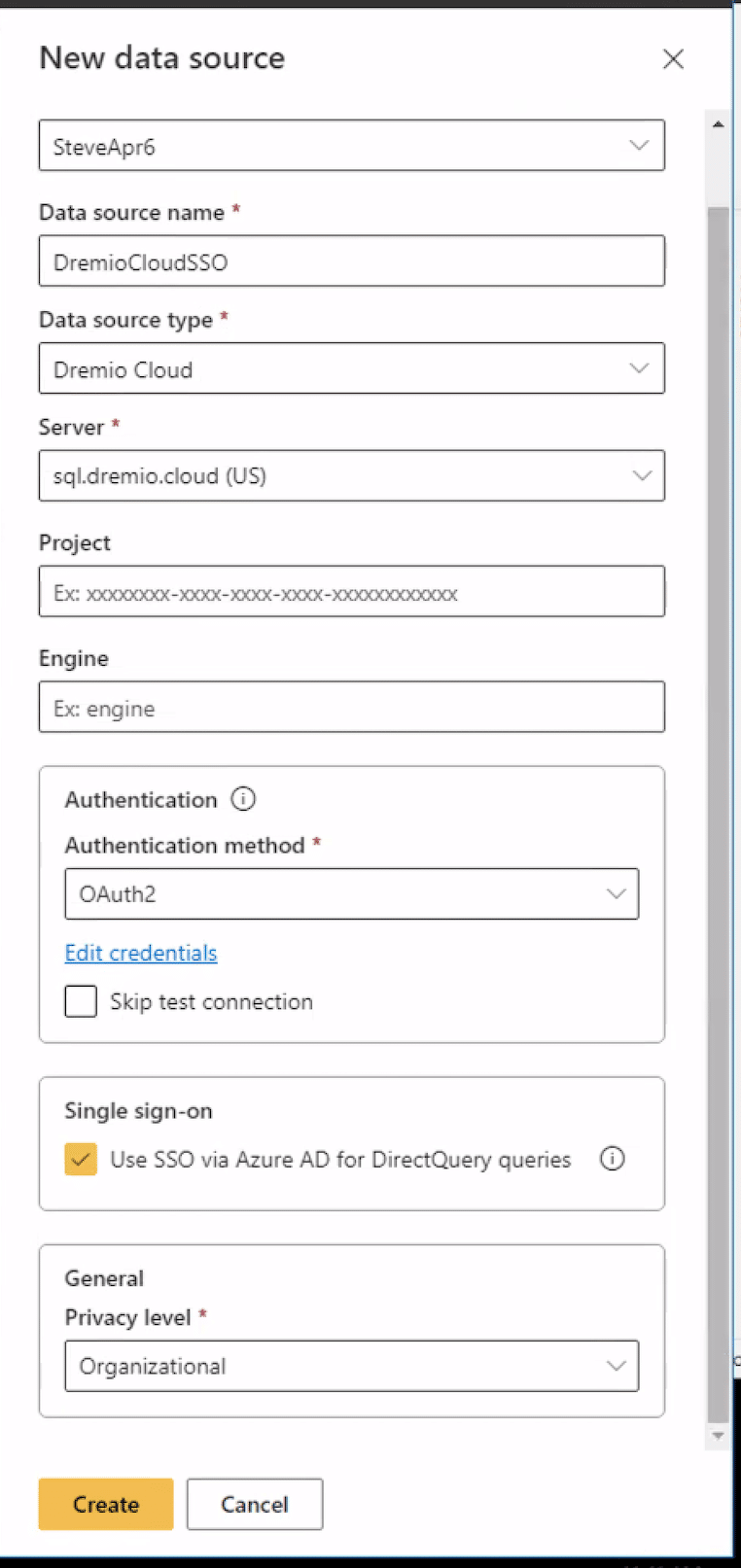
Task: Click the scrollbar up arrow
Action: click(718, 122)
